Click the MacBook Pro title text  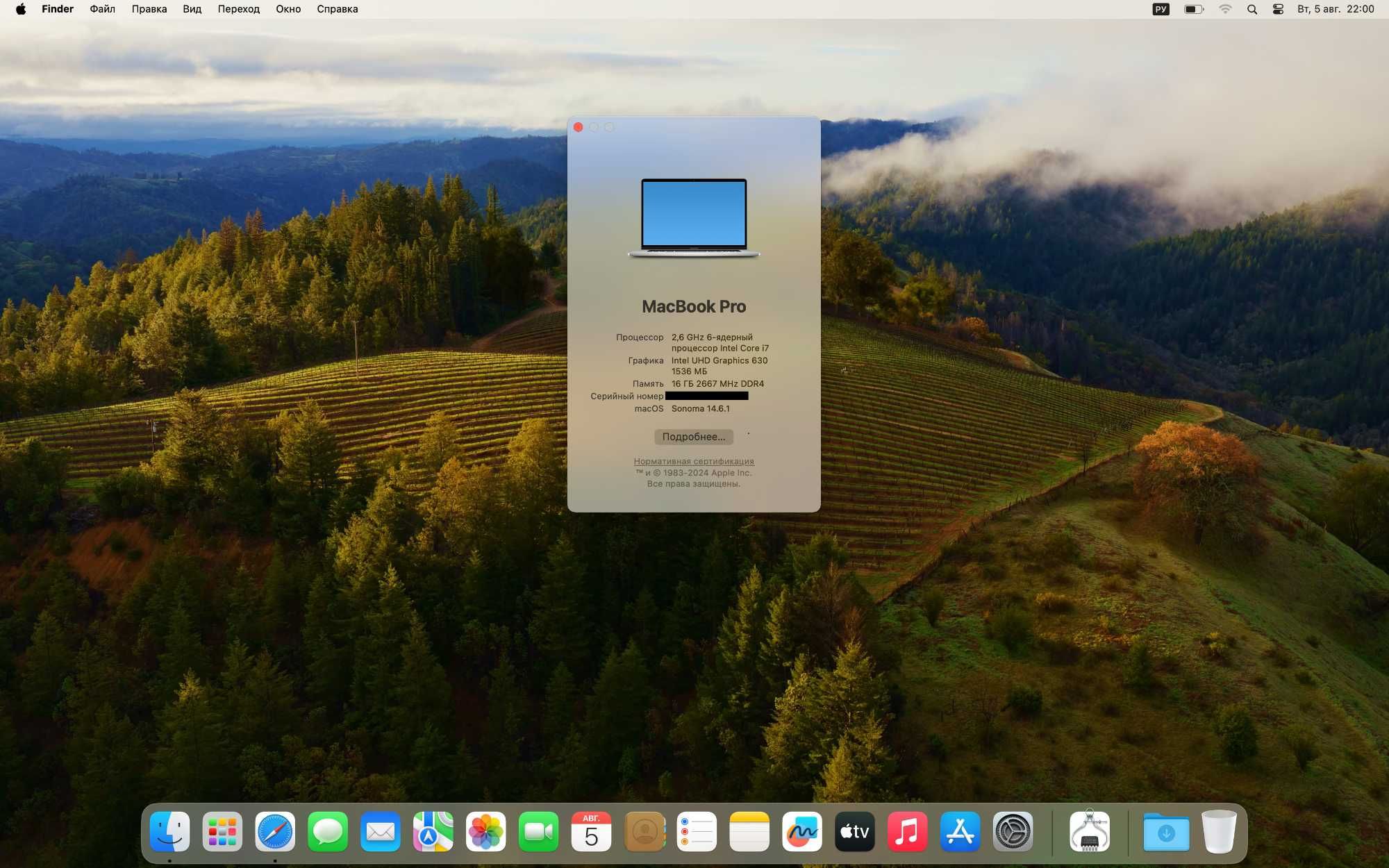tap(694, 306)
